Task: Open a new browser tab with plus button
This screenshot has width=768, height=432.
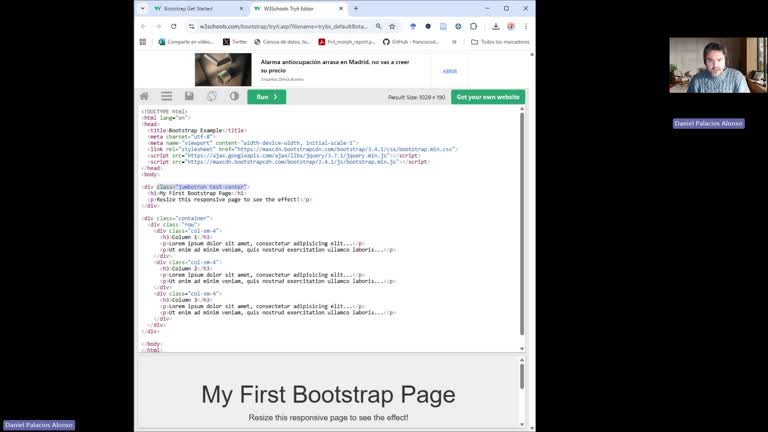Action: point(356,9)
